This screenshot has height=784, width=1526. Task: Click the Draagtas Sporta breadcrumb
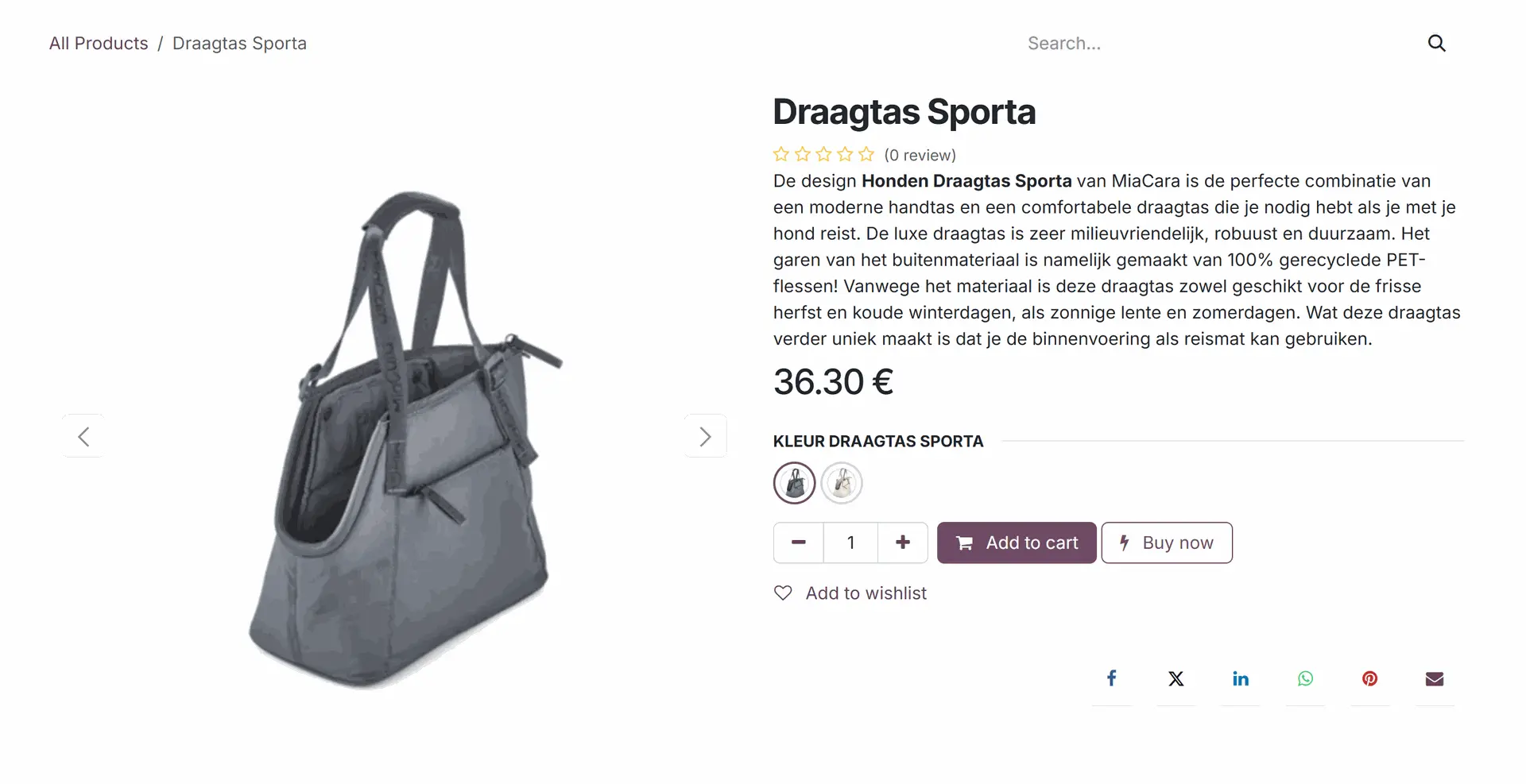click(x=239, y=43)
